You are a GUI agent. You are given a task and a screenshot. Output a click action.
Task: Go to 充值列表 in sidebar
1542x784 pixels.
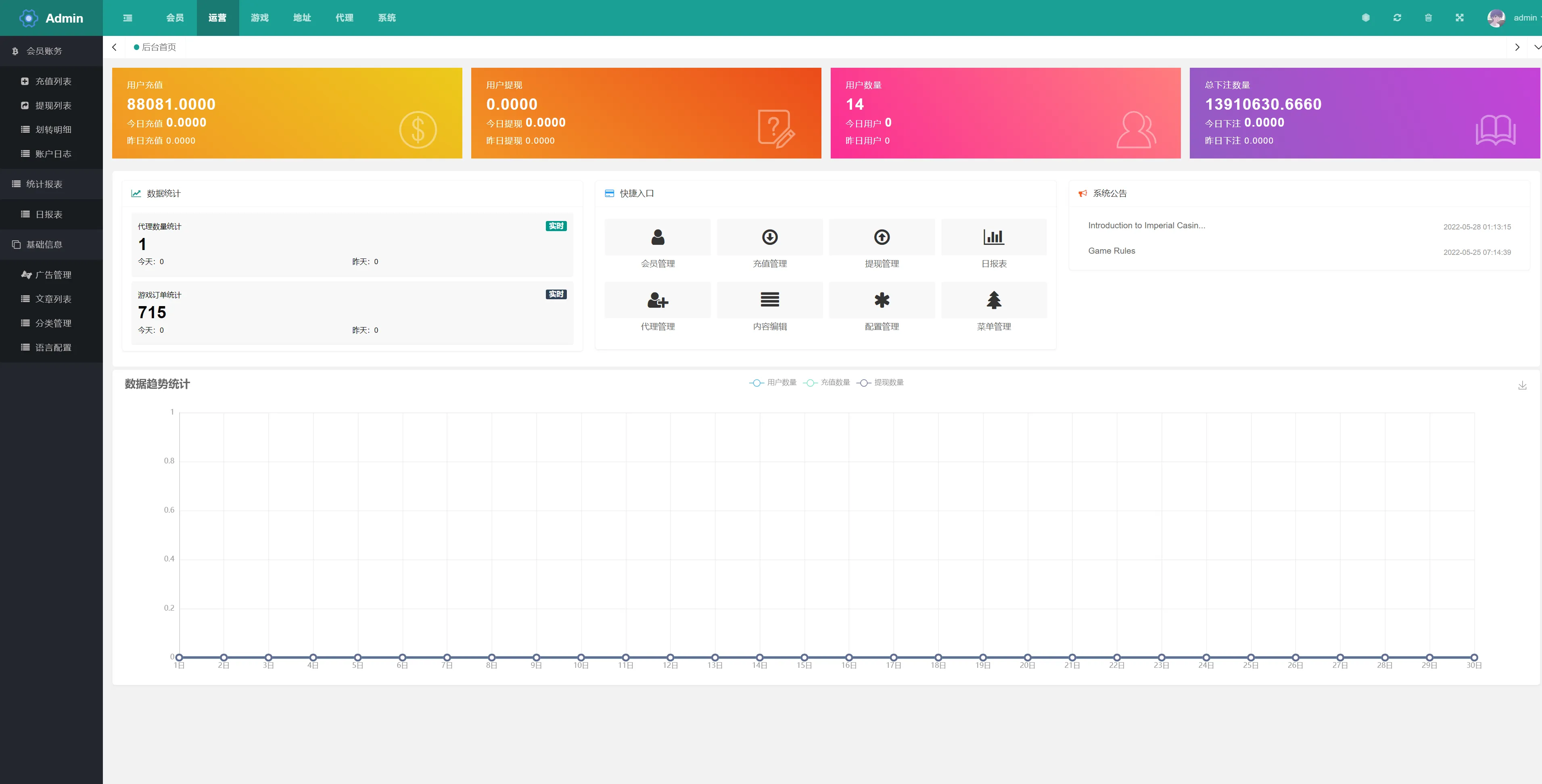coord(53,81)
